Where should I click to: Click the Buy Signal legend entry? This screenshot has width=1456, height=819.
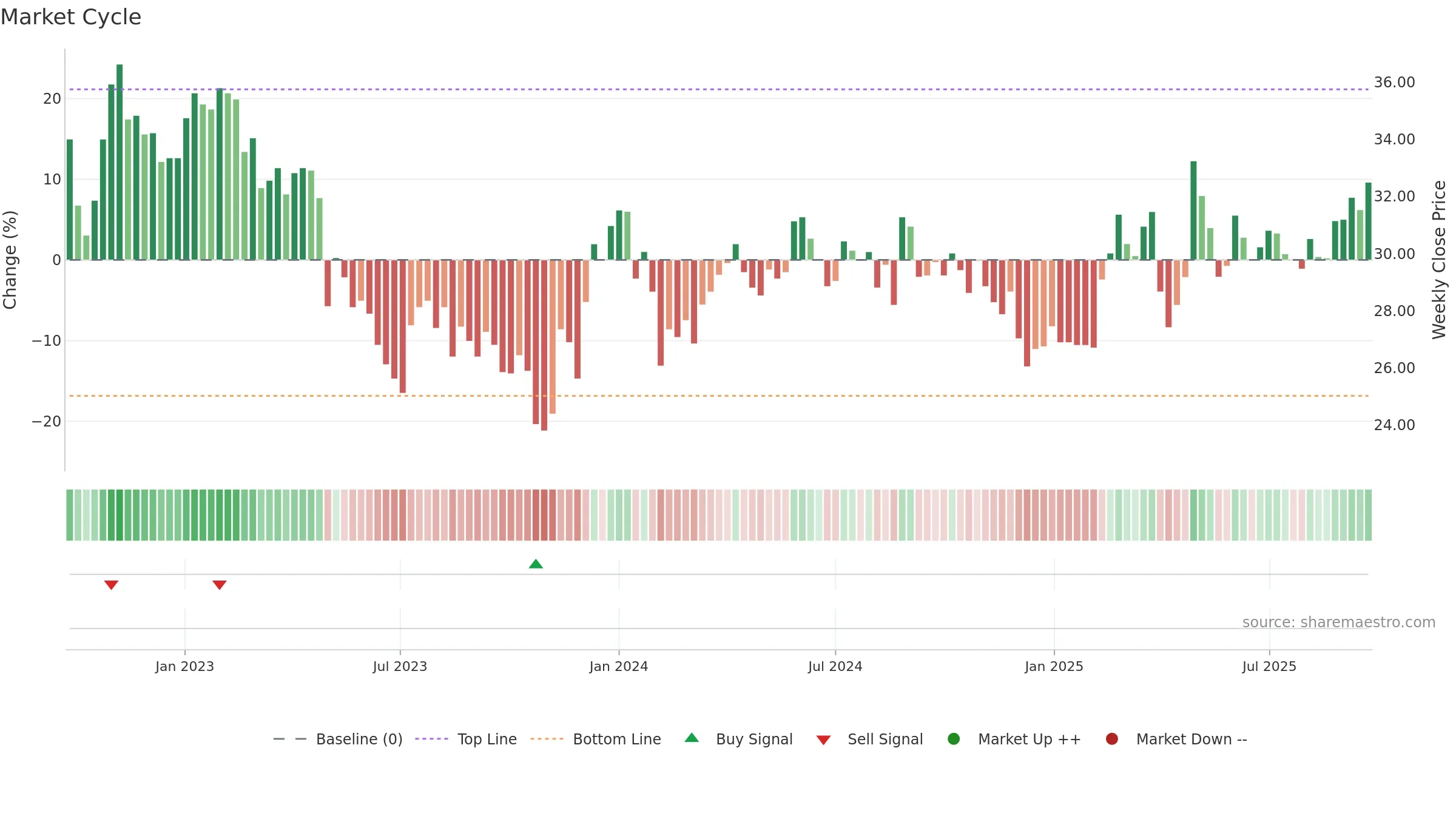(x=738, y=739)
